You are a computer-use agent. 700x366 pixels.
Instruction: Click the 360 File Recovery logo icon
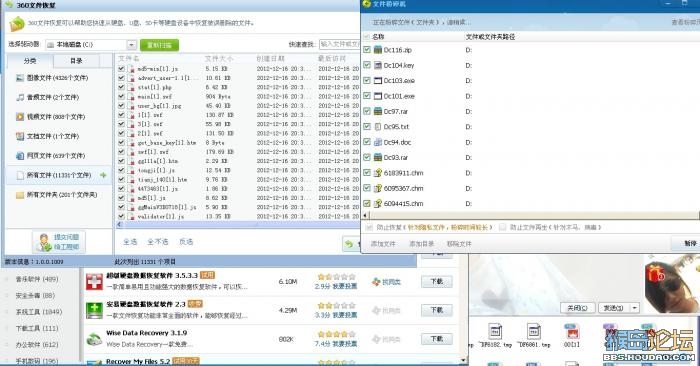click(x=17, y=24)
